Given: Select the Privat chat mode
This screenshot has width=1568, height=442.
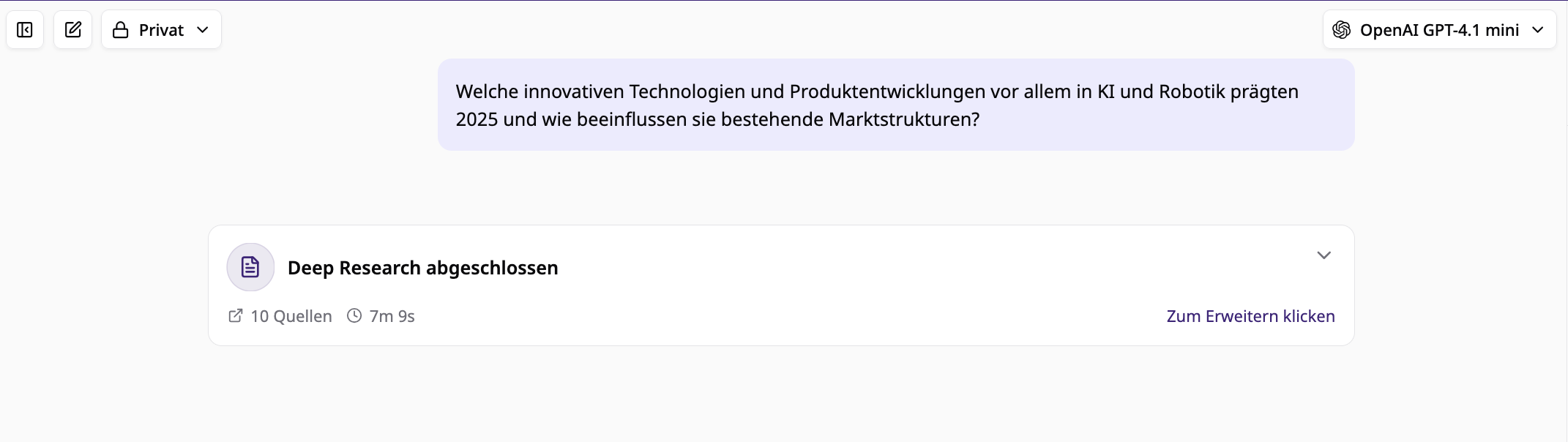Looking at the screenshot, I should [161, 29].
